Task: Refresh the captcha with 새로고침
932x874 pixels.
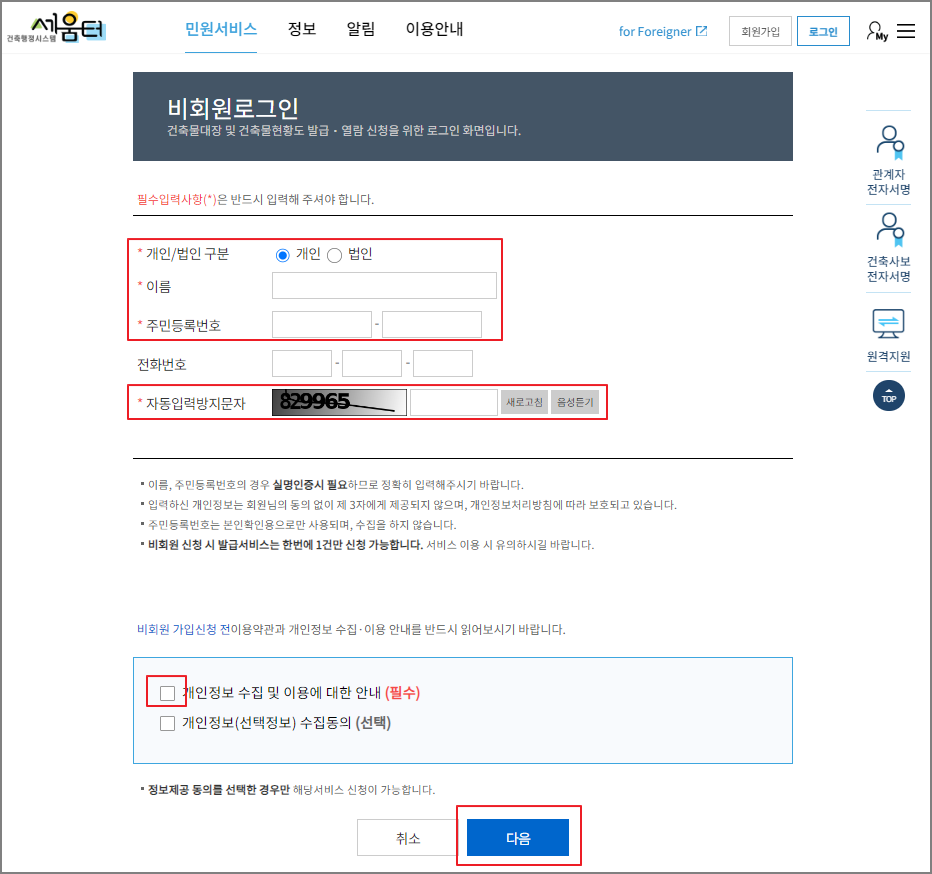Action: point(524,401)
